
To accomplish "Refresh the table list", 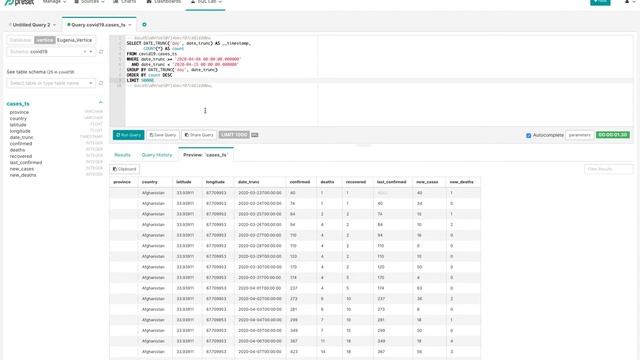I will click(101, 83).
